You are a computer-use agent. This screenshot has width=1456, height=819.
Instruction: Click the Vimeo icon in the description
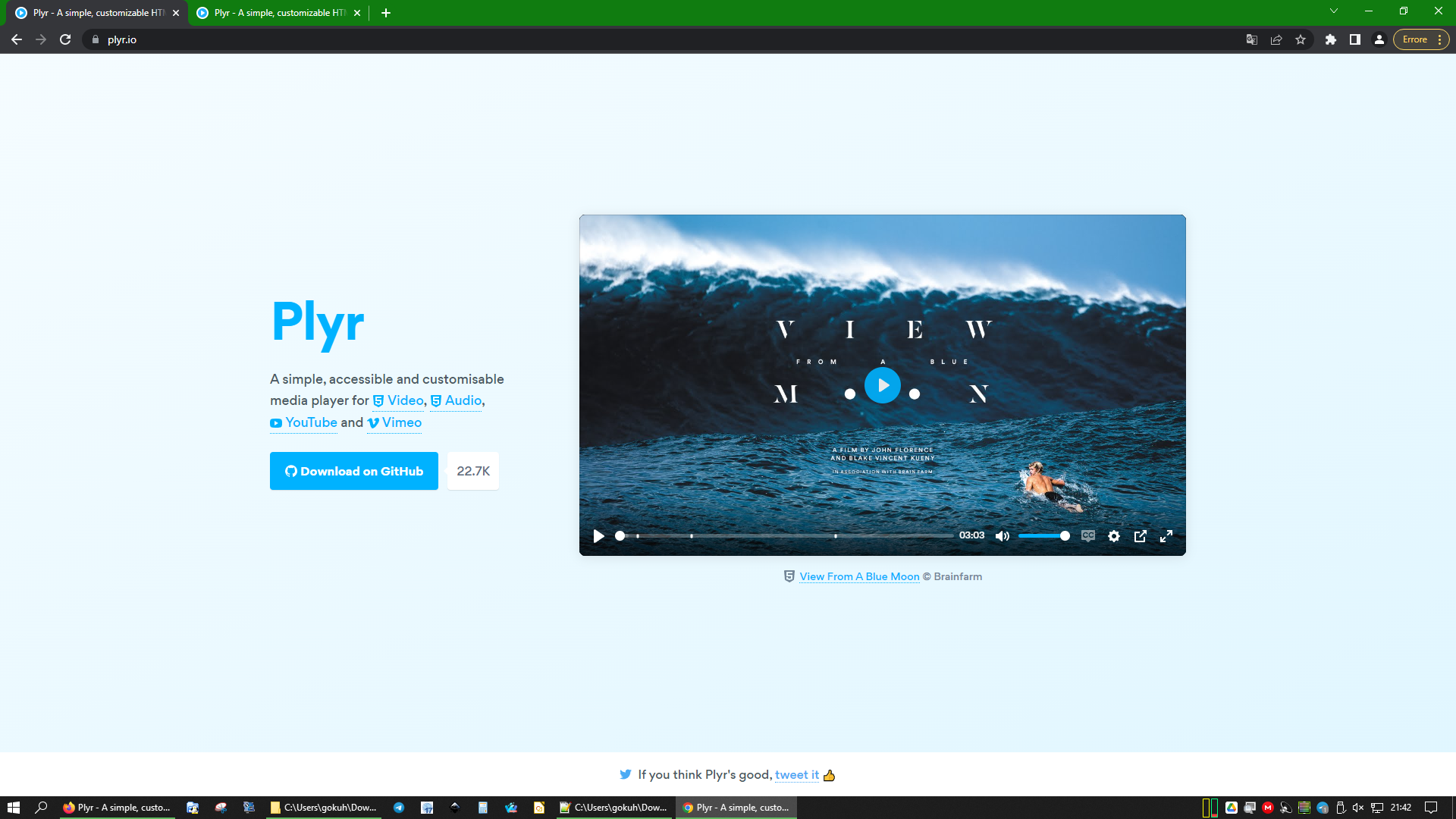[372, 423]
